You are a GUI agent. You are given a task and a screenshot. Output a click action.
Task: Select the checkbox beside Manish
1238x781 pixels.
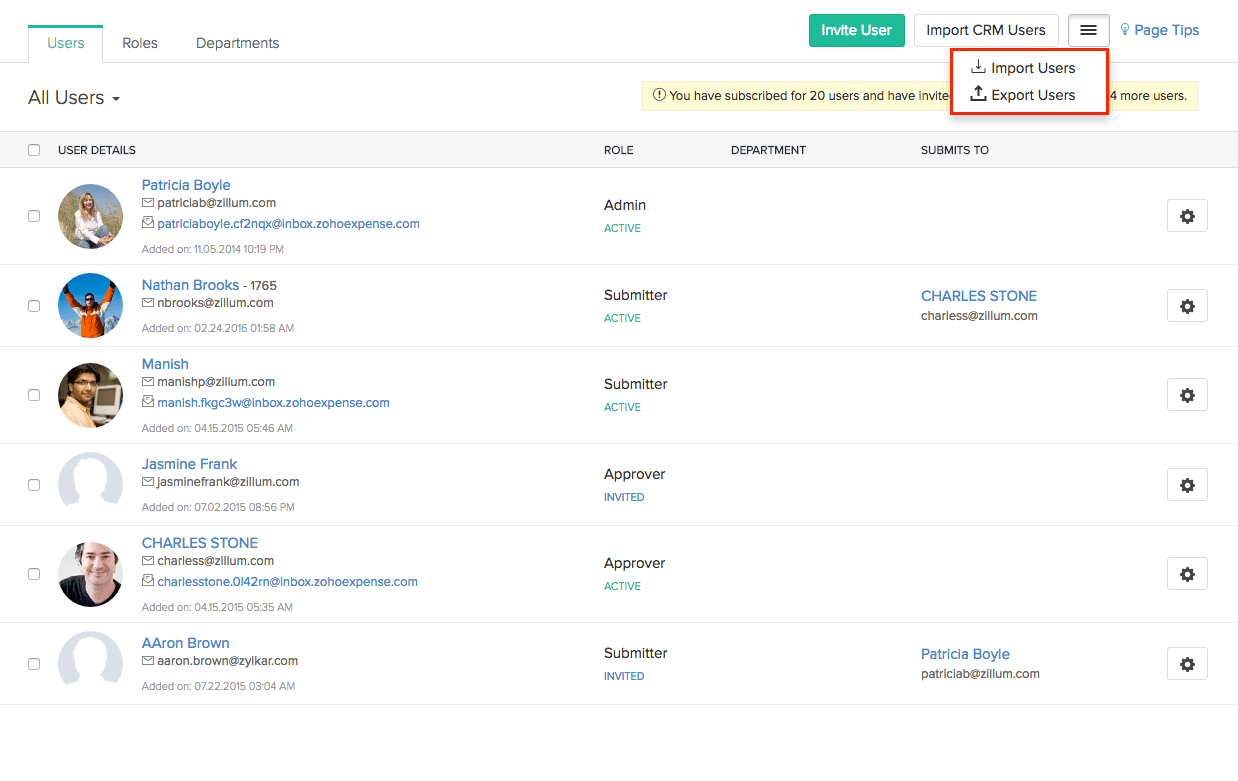coord(34,395)
